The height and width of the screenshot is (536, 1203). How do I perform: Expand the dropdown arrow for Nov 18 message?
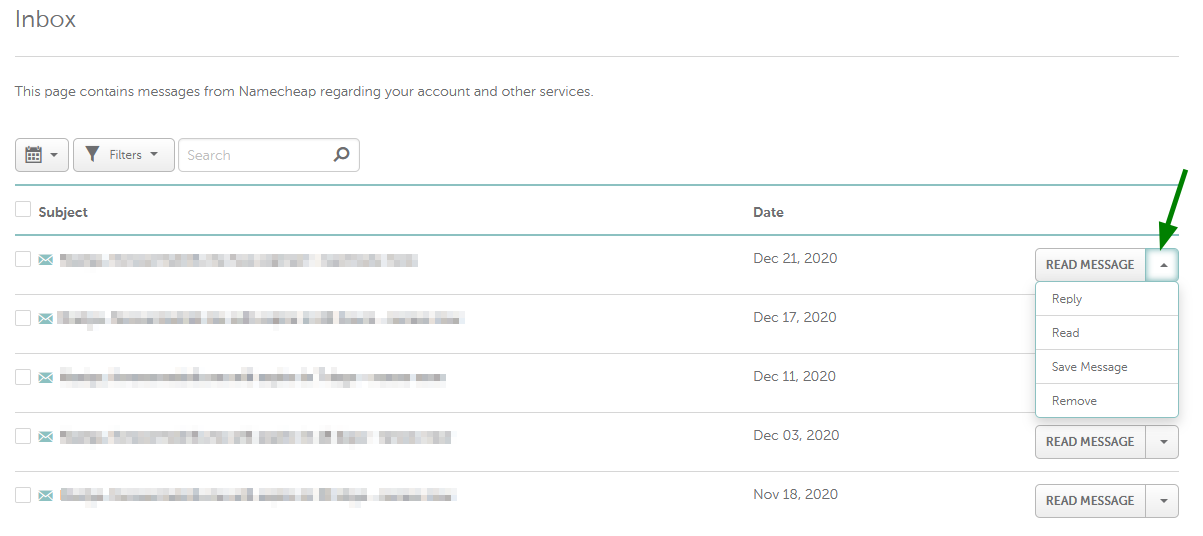pyautogui.click(x=1163, y=501)
